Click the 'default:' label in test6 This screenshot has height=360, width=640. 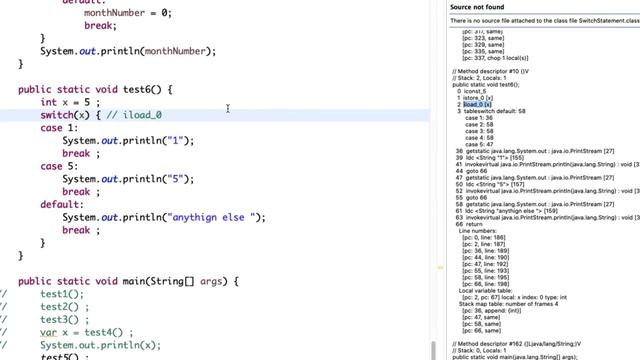(x=62, y=204)
